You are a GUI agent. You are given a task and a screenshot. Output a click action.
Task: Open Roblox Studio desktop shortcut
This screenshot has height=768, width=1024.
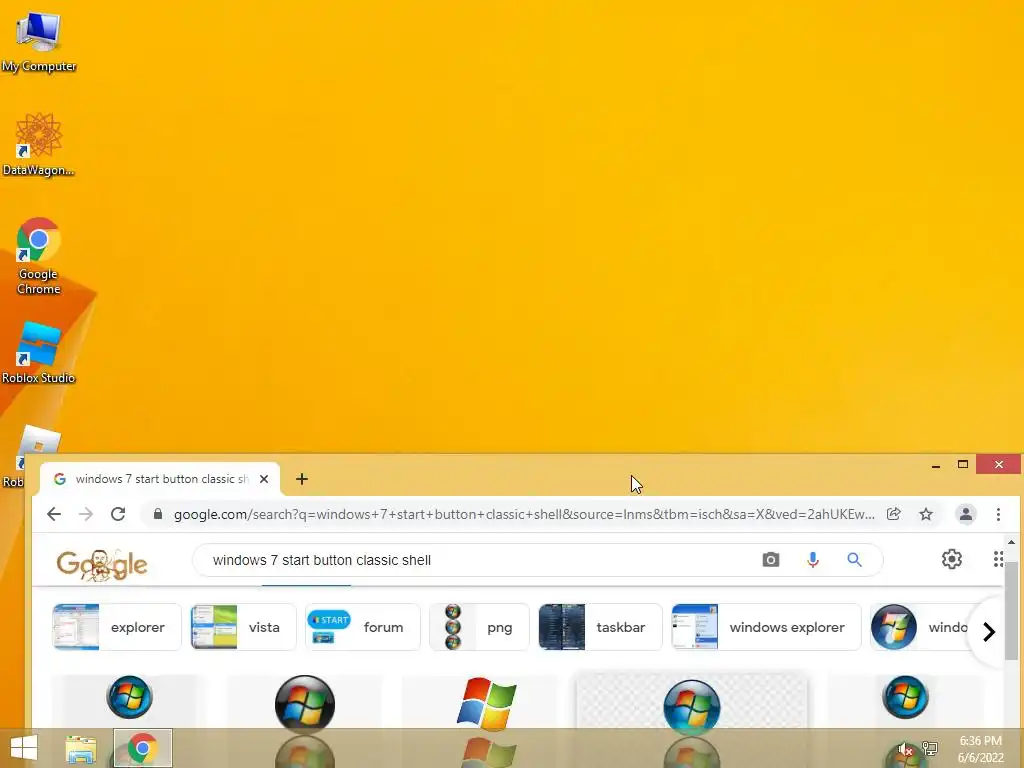point(39,353)
